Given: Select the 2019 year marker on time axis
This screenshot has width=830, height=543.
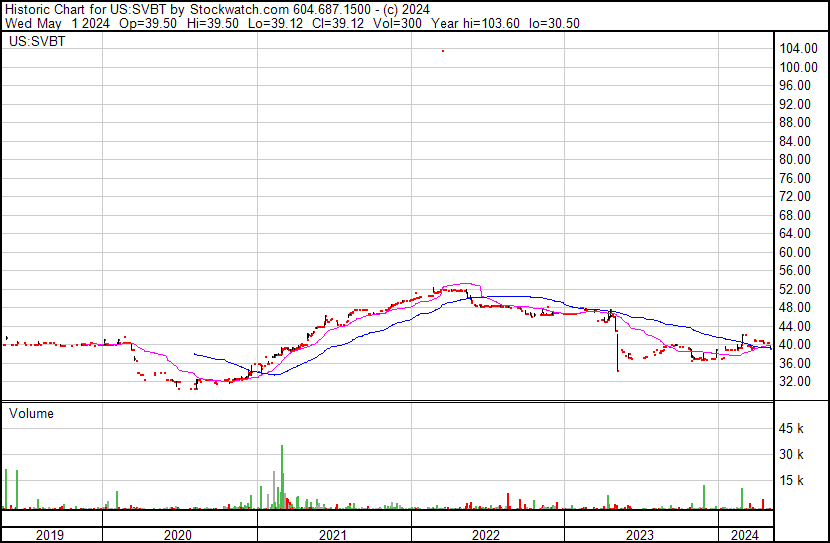Looking at the screenshot, I should (x=51, y=535).
